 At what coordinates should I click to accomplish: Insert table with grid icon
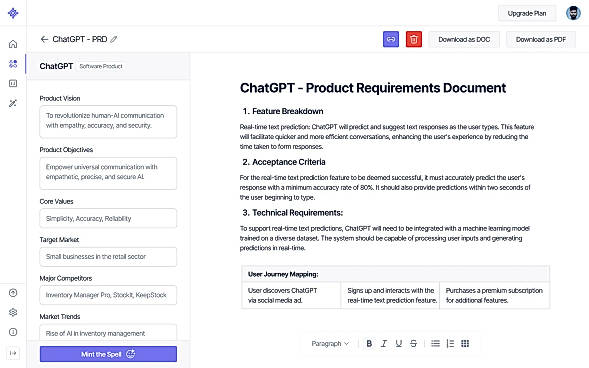(465, 343)
